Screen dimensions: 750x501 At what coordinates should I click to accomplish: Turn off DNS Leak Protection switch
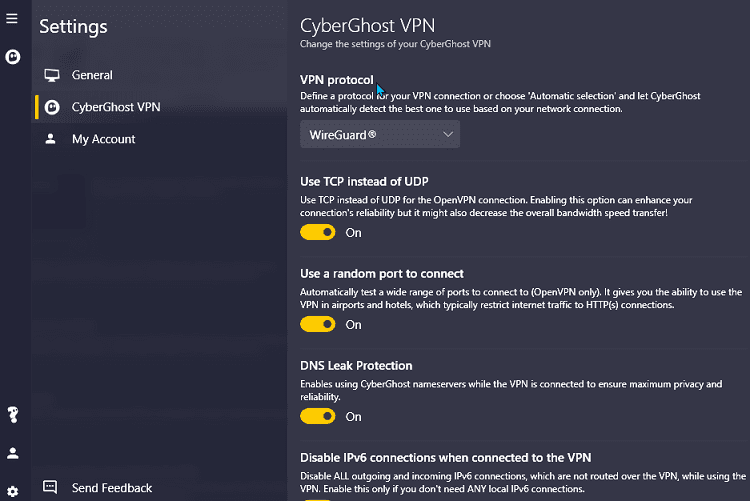coord(318,416)
